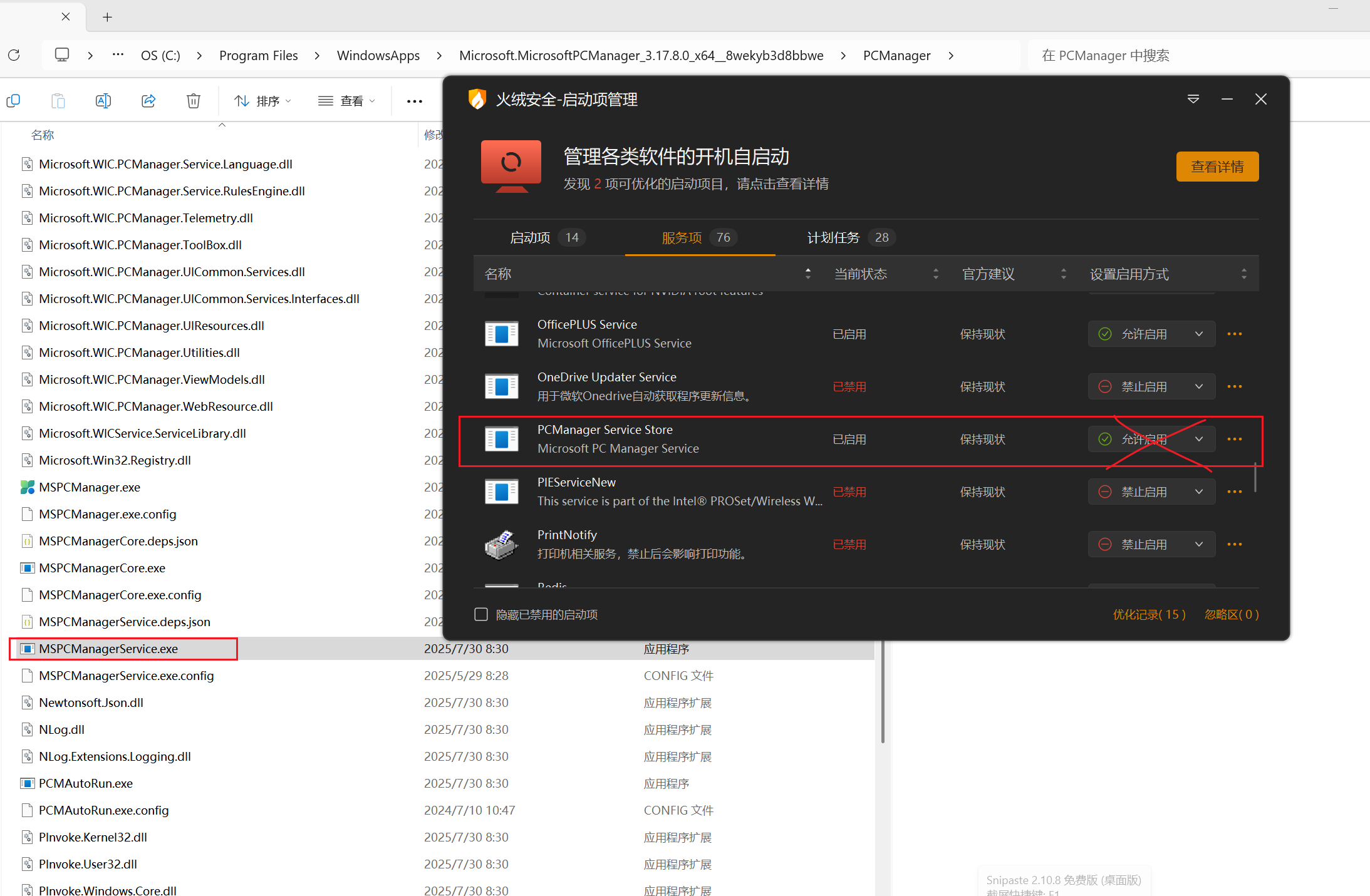Click the PCManager Service Store row icon

pos(502,439)
